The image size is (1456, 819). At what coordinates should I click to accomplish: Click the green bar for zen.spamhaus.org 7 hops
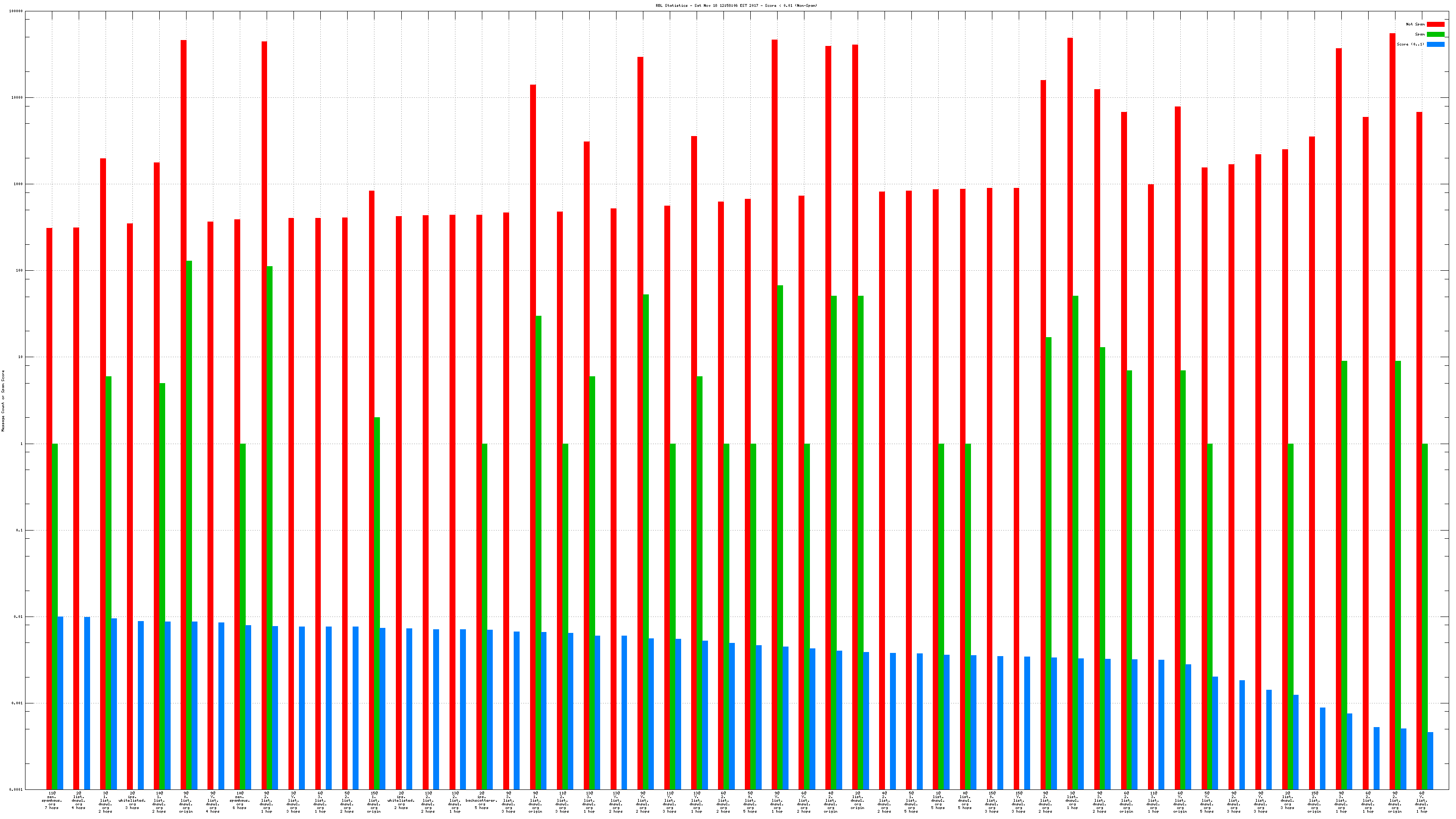coord(55,616)
